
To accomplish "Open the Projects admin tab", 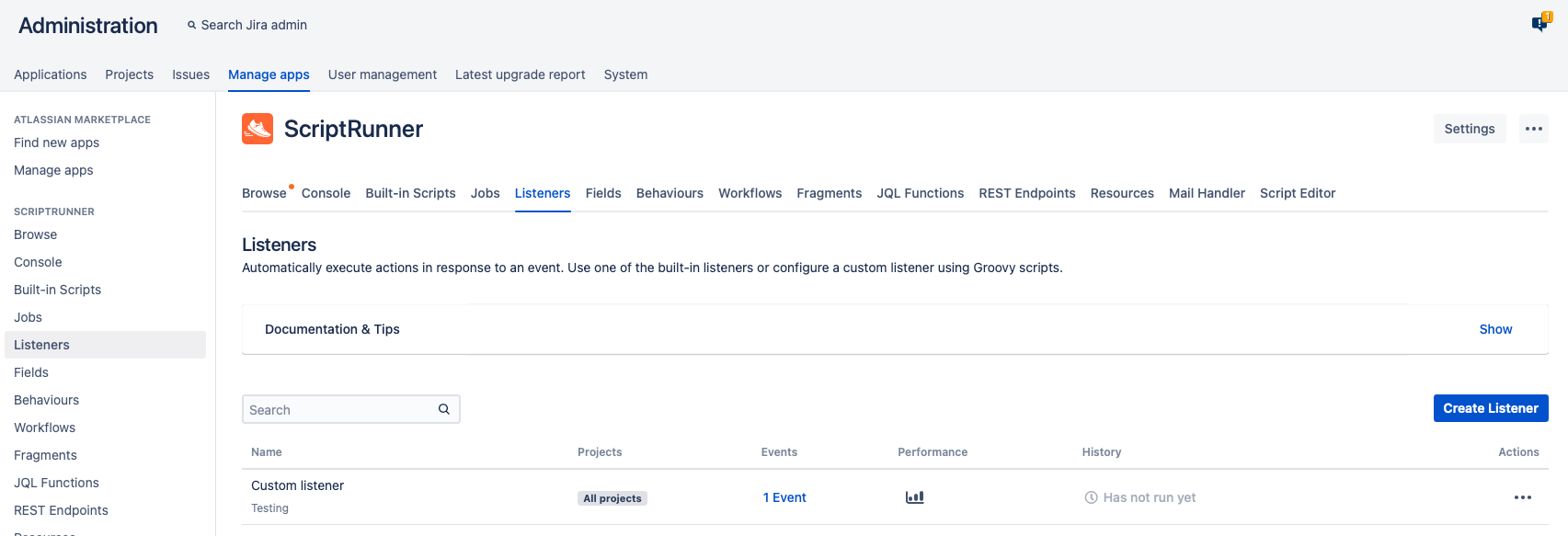I will click(130, 74).
